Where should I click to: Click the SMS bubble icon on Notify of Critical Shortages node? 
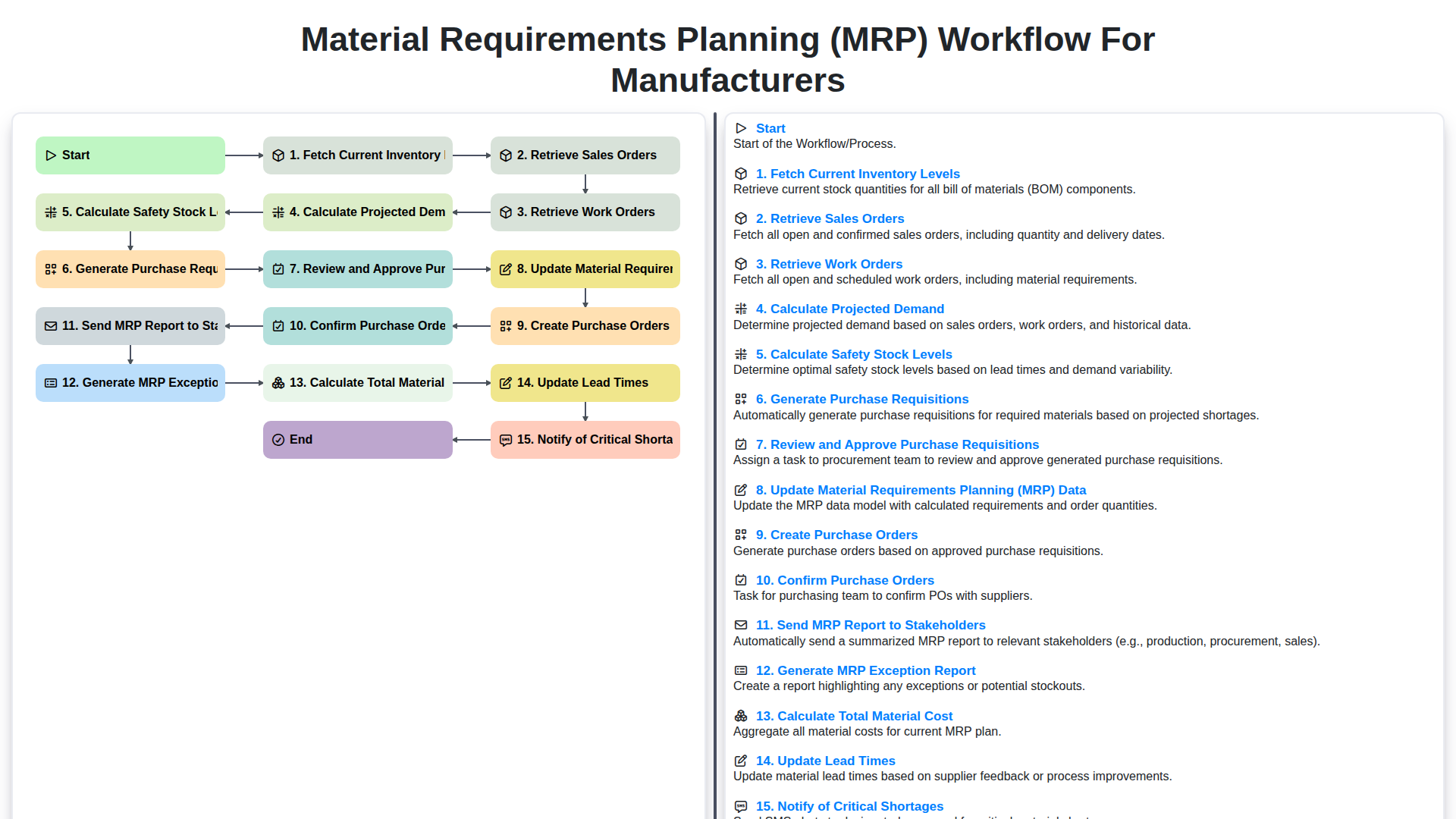pos(505,439)
